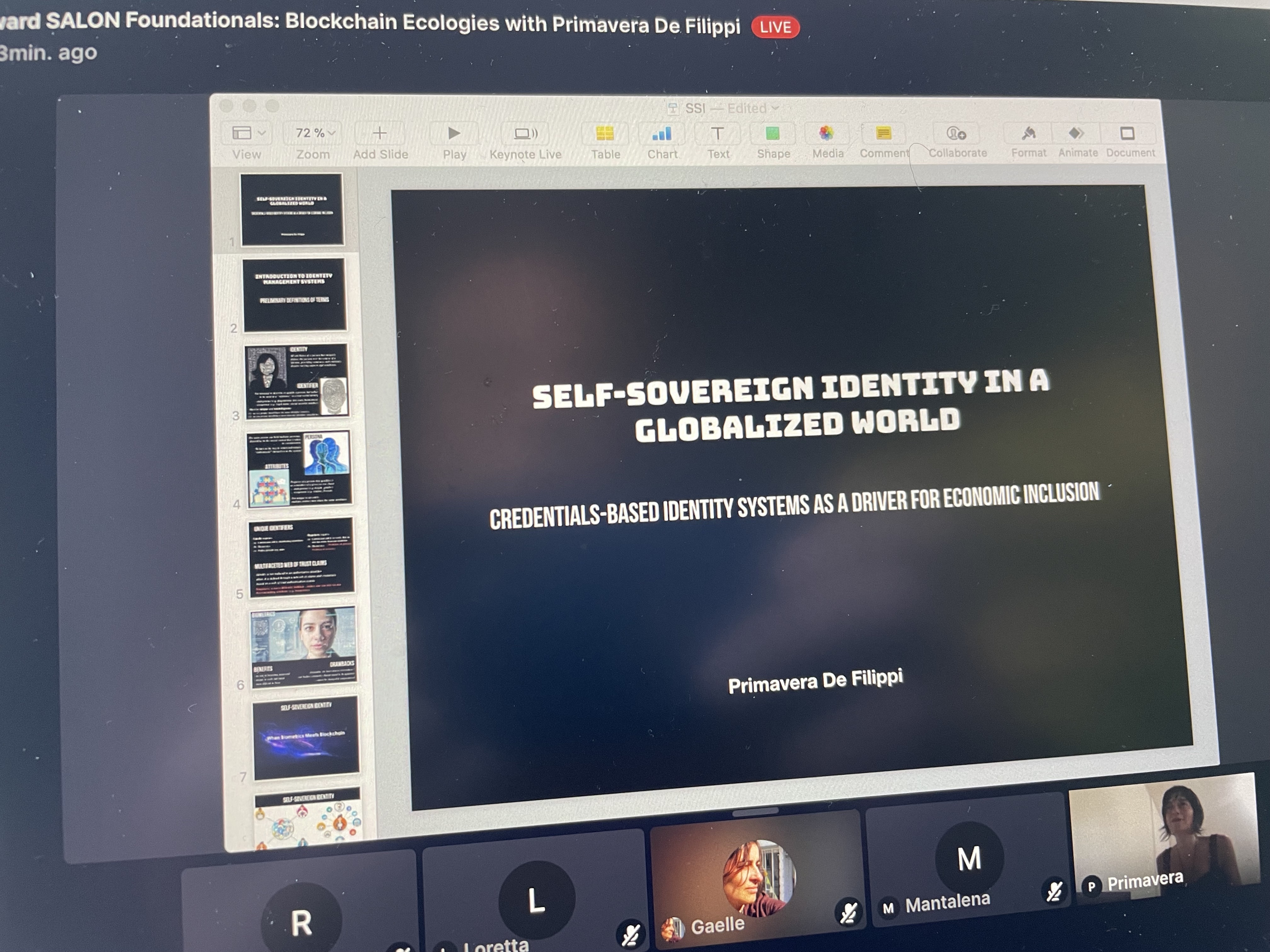Add a Comment note
This screenshot has width=1270, height=952.
[x=884, y=134]
